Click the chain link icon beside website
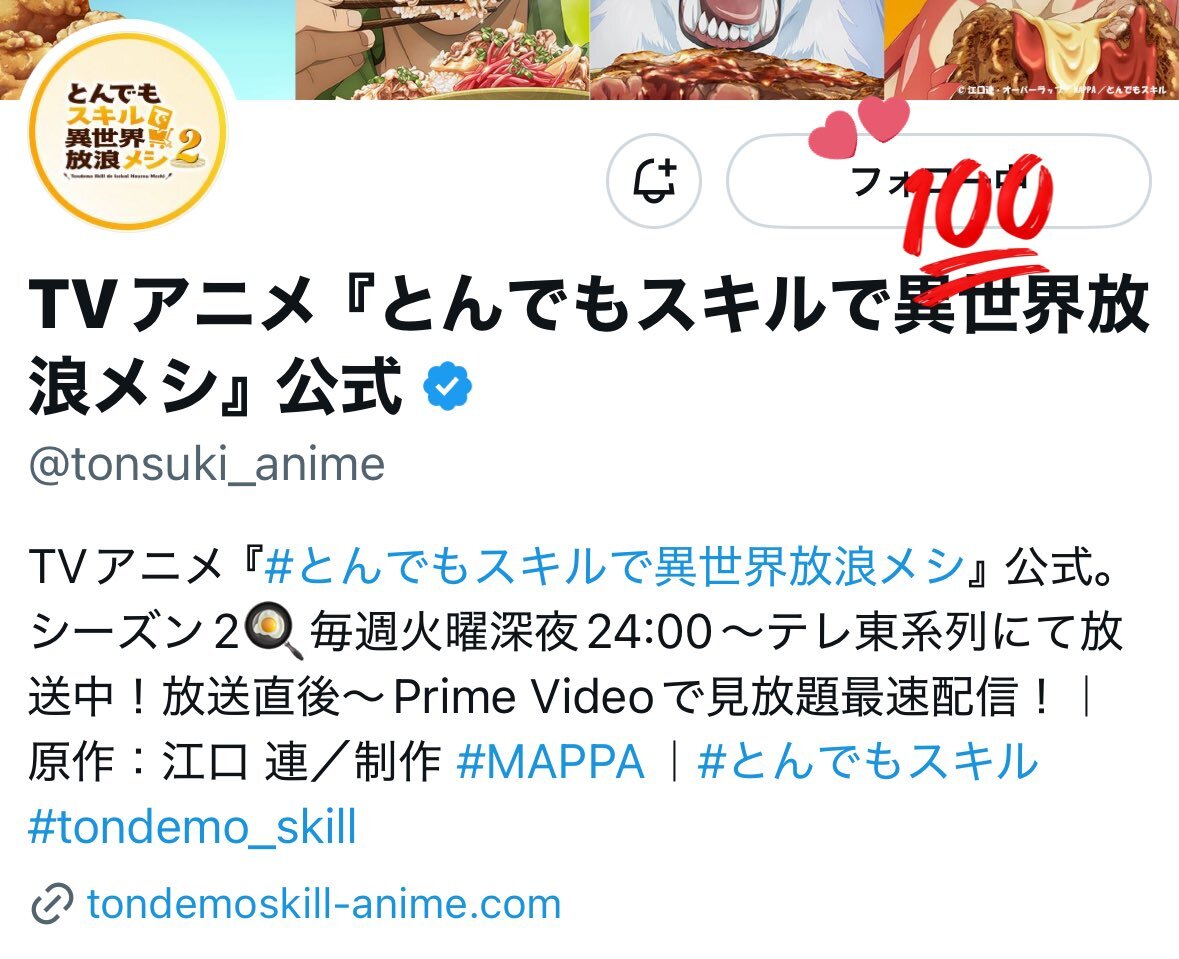1179x959 pixels. [x=52, y=903]
